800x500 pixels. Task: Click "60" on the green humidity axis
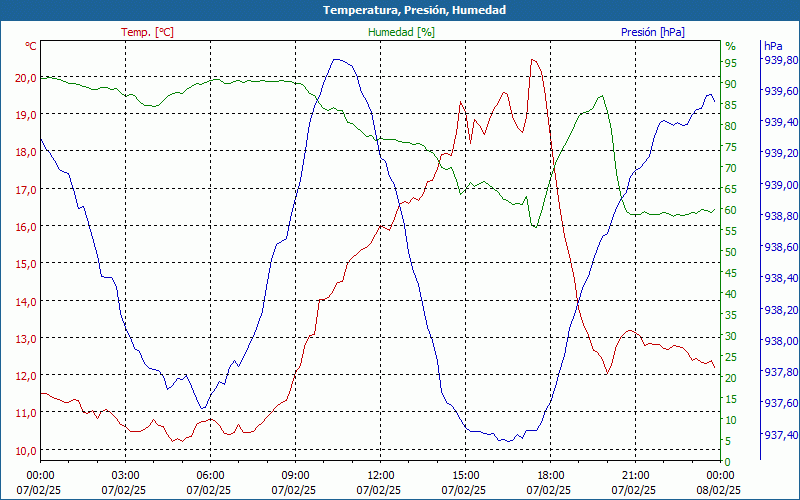[x=731, y=210]
